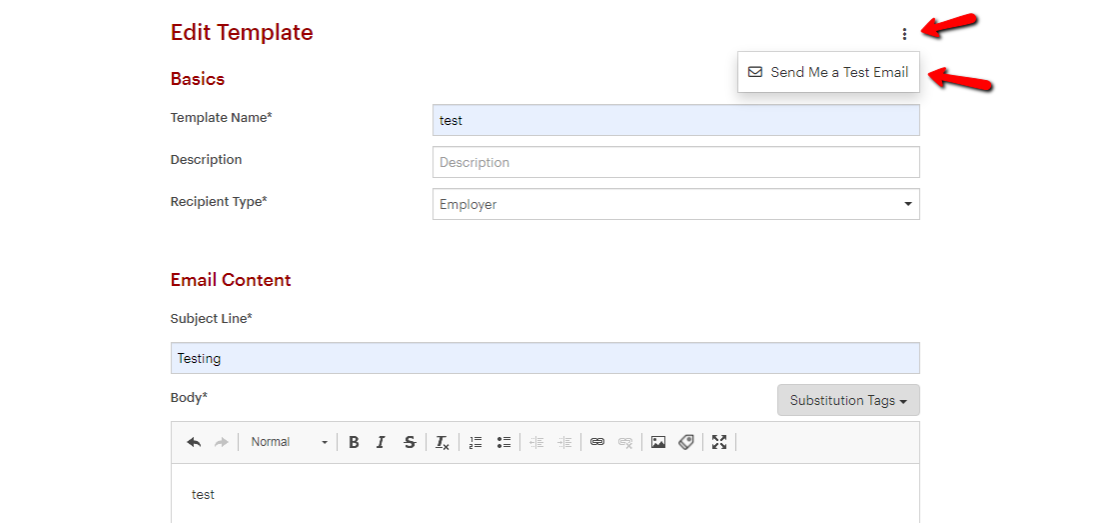Screen dimensions: 1096x523
Task: Open the Normal paragraph style dropdown
Action: point(288,442)
